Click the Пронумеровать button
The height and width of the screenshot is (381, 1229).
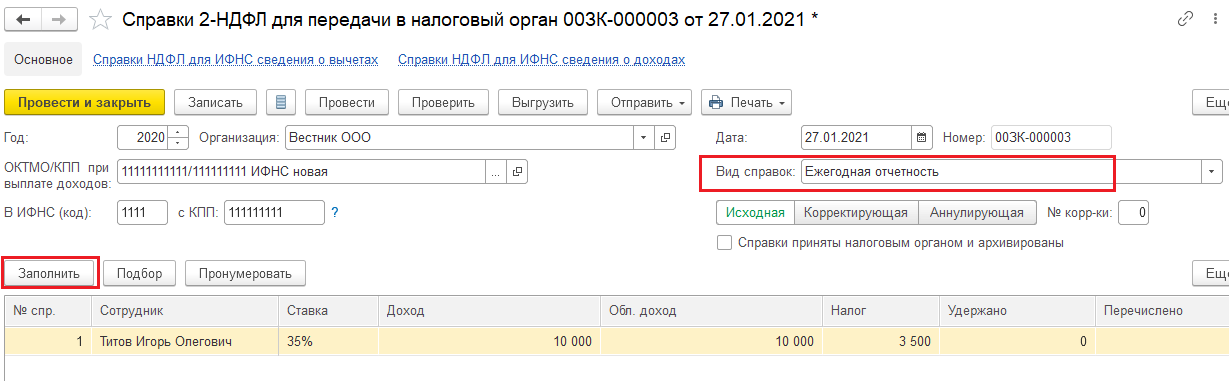tap(245, 273)
